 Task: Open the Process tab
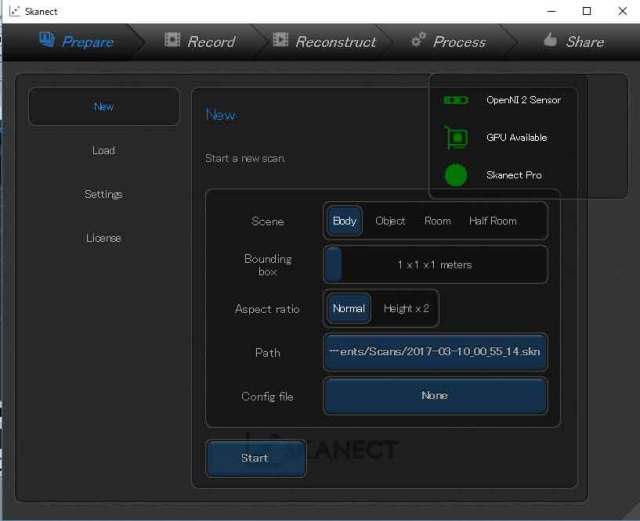tap(449, 41)
